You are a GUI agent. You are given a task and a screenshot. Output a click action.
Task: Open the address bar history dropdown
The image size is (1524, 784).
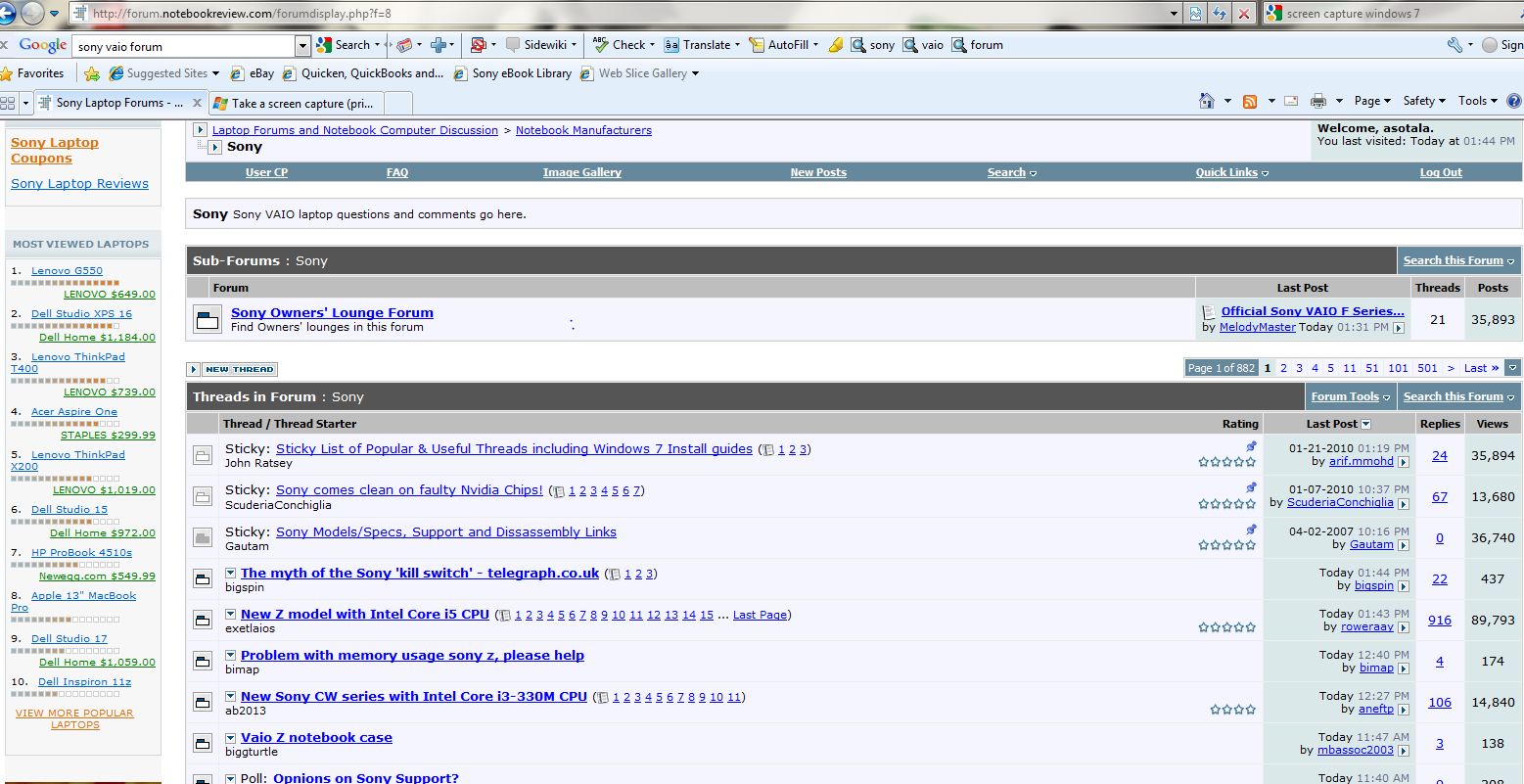tap(1174, 14)
